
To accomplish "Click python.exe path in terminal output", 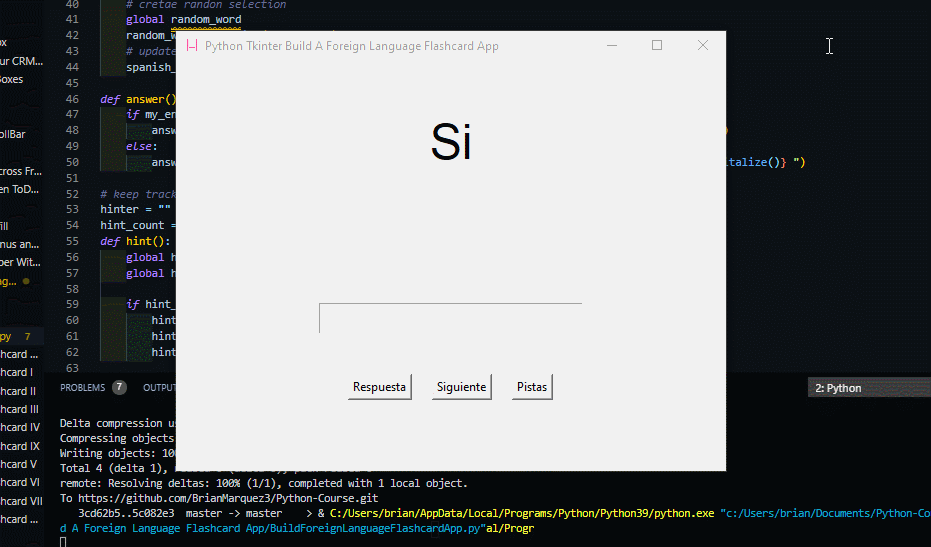I will tap(522, 513).
